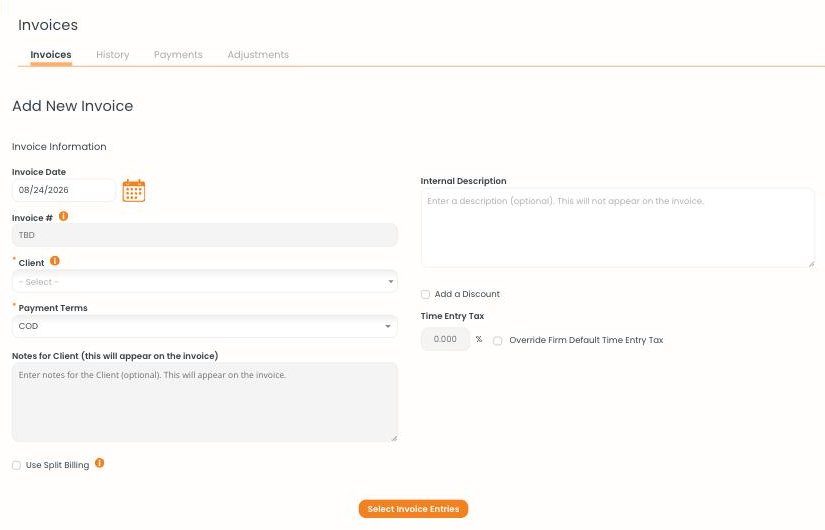Click the Payment Terms label
The height and width of the screenshot is (530, 825).
pyautogui.click(x=53, y=308)
